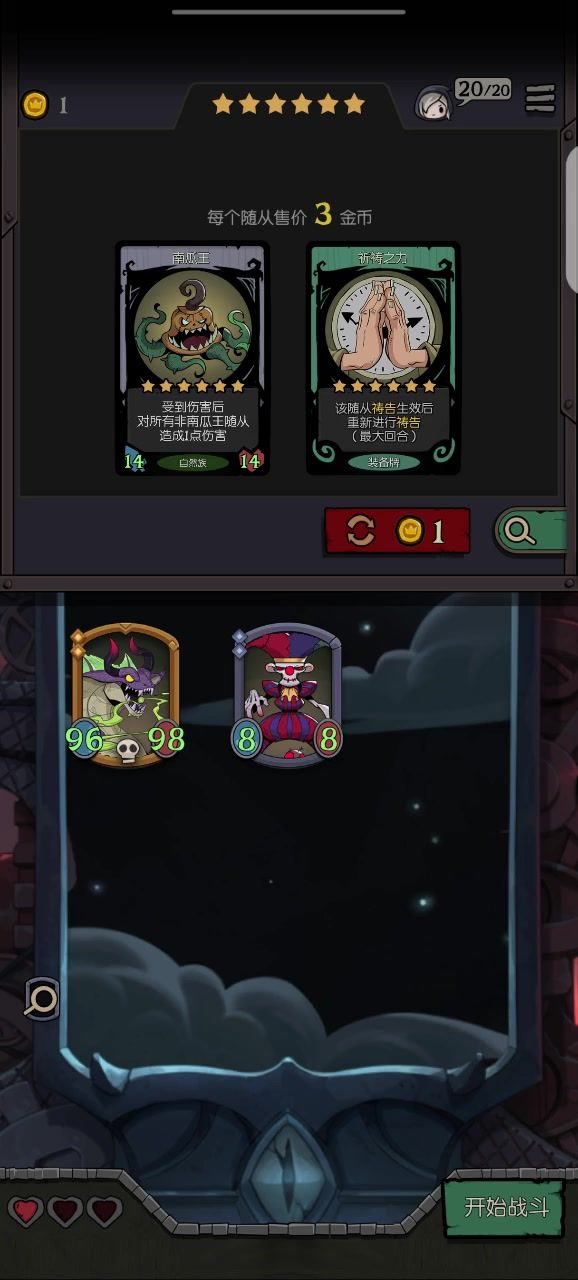The image size is (578, 1280).
Task: Start battle with 开始战斗 button
Action: [506, 1207]
